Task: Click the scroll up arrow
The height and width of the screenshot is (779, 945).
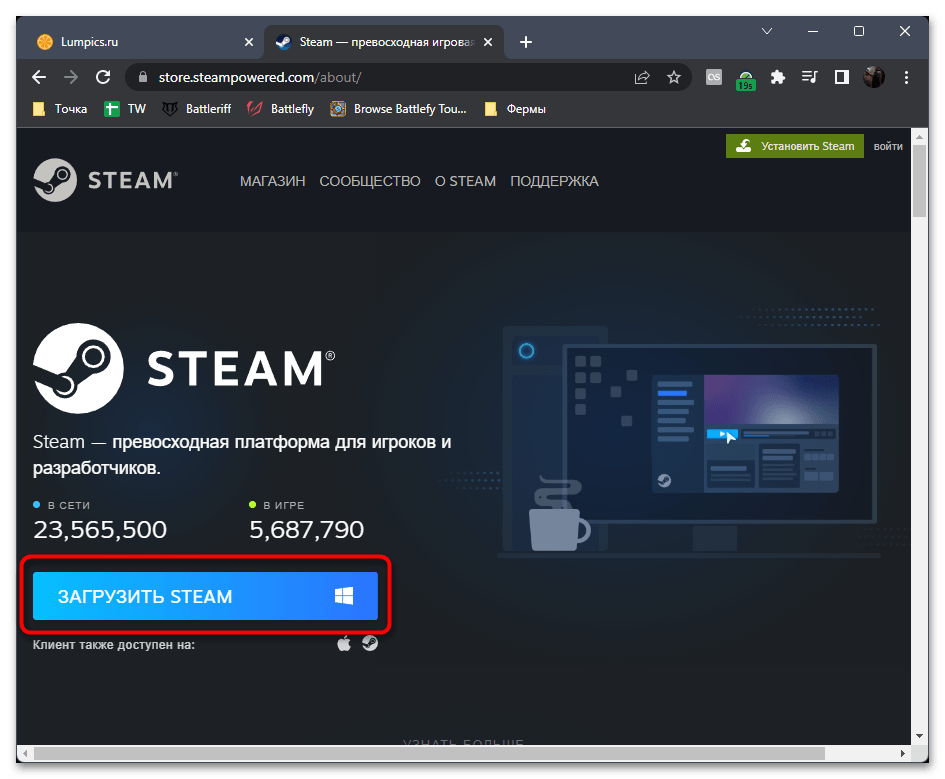Action: 919,137
